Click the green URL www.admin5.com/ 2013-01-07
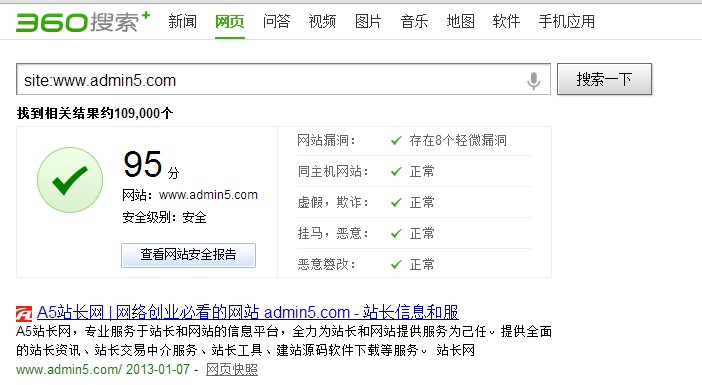Screen dimensions: 702x385 [103, 369]
